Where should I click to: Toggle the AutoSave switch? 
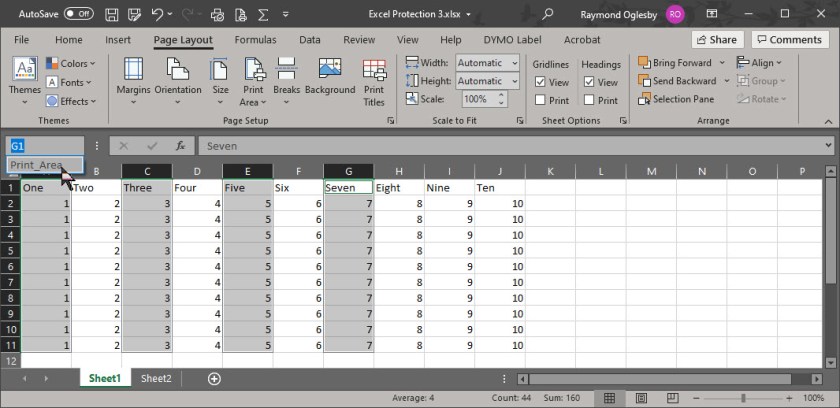(x=79, y=14)
